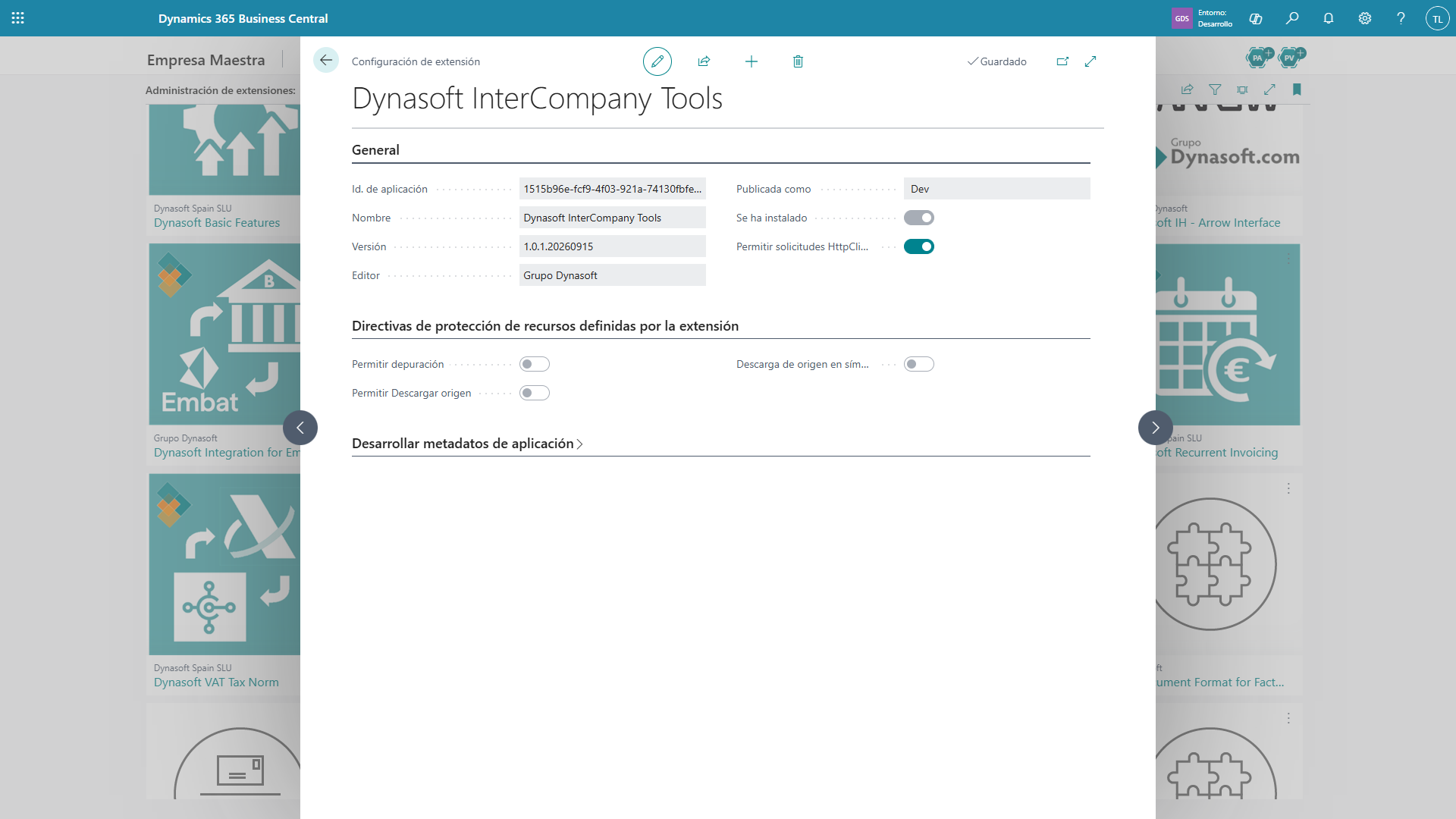The height and width of the screenshot is (819, 1456).
Task: Click the back arrow in the extension dialog
Action: tap(326, 61)
